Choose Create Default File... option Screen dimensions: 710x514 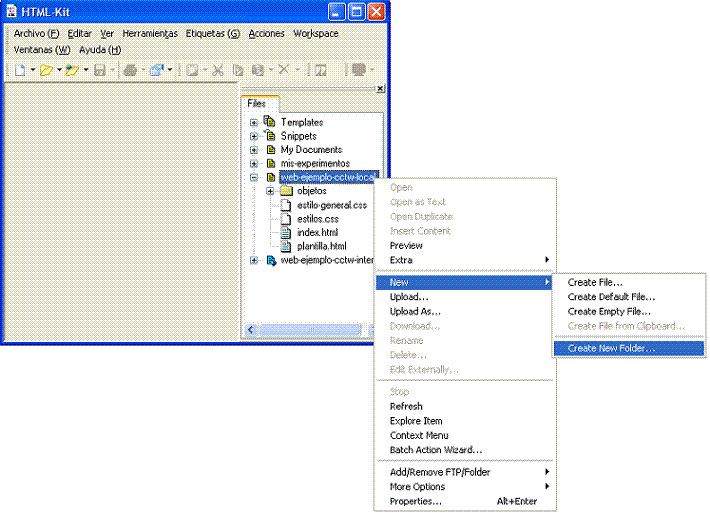[628, 297]
